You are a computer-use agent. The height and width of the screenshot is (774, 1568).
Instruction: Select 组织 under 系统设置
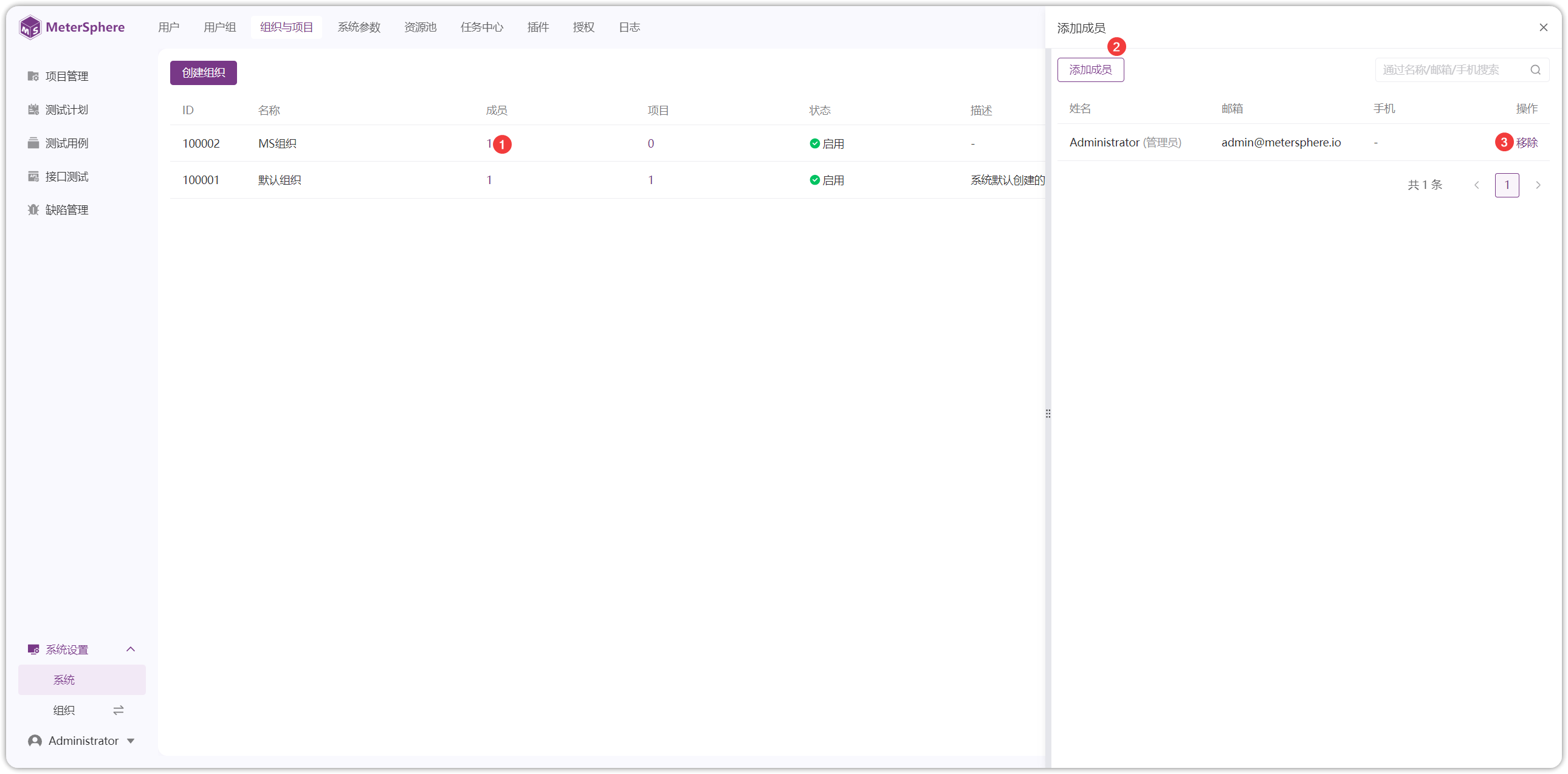click(64, 710)
